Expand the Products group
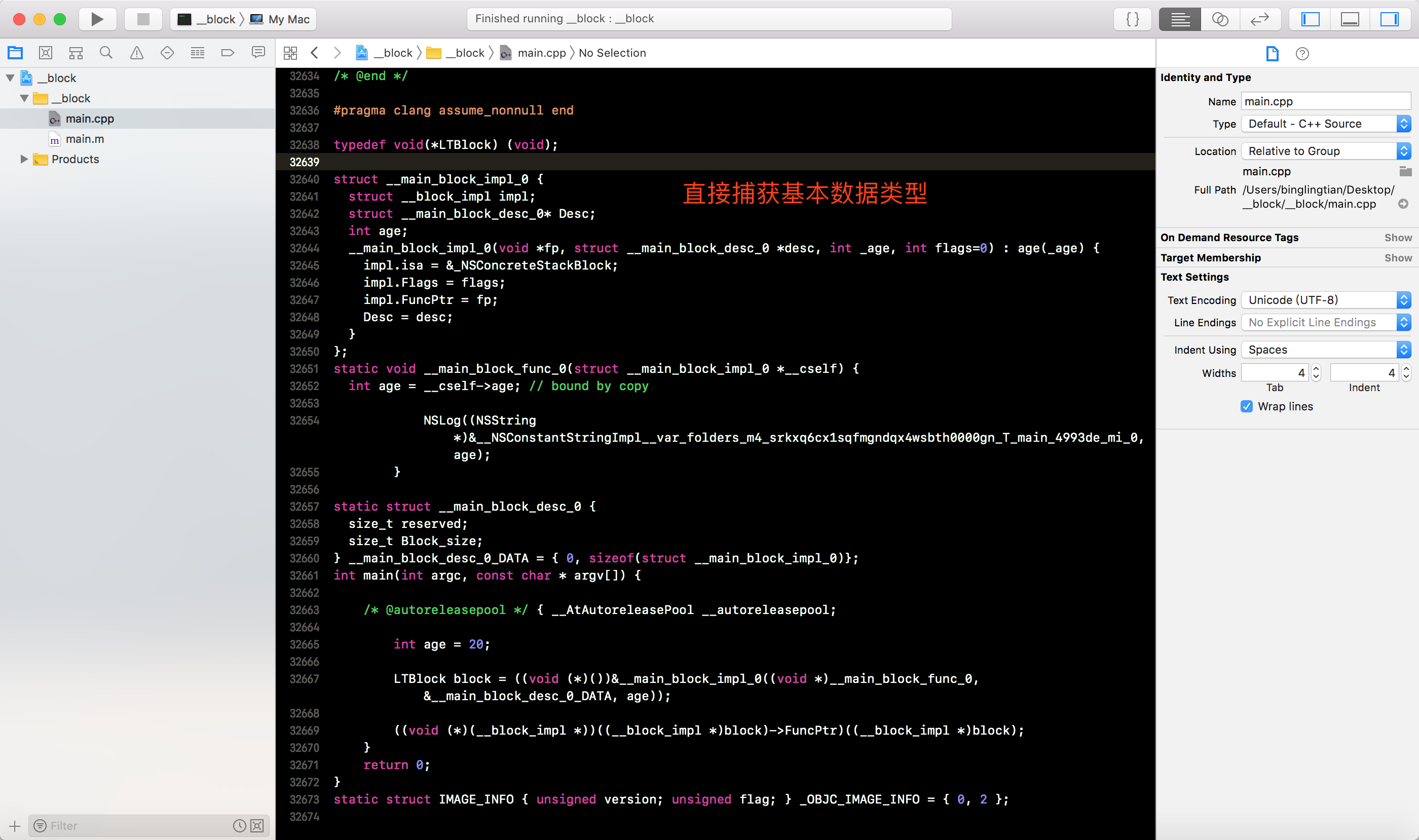The height and width of the screenshot is (840, 1419). 24,159
